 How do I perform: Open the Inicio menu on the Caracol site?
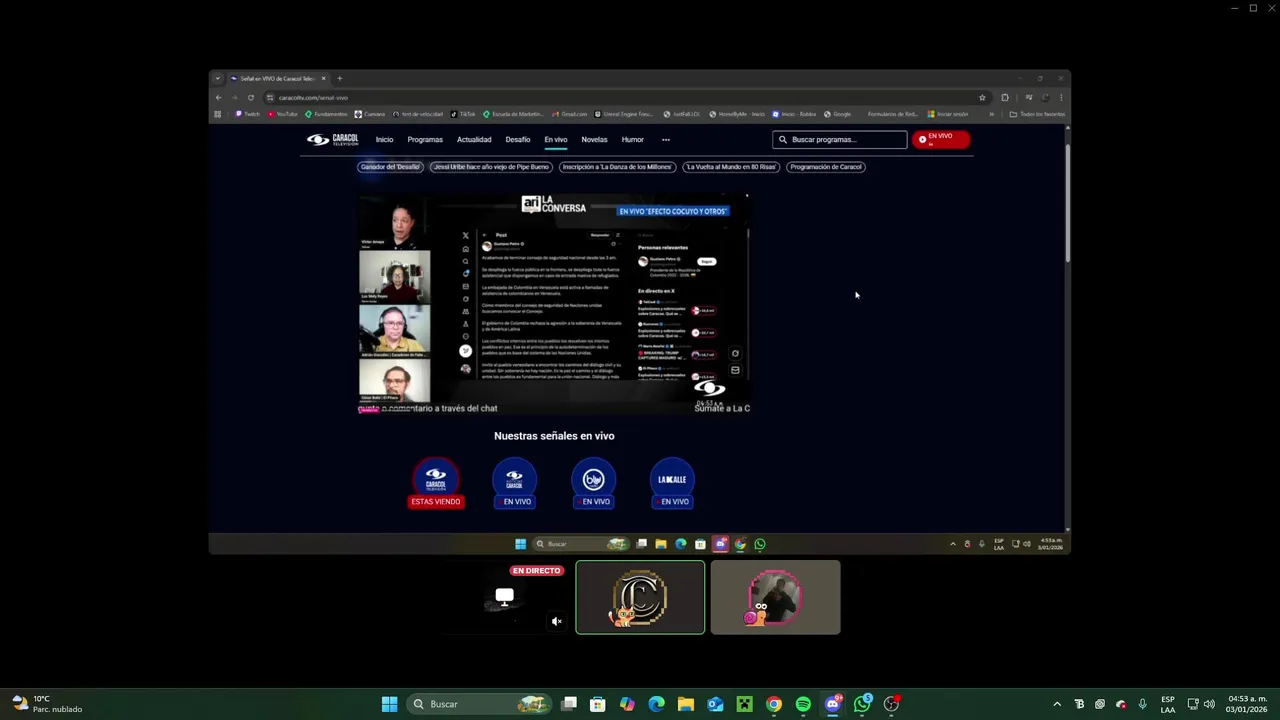pos(384,140)
